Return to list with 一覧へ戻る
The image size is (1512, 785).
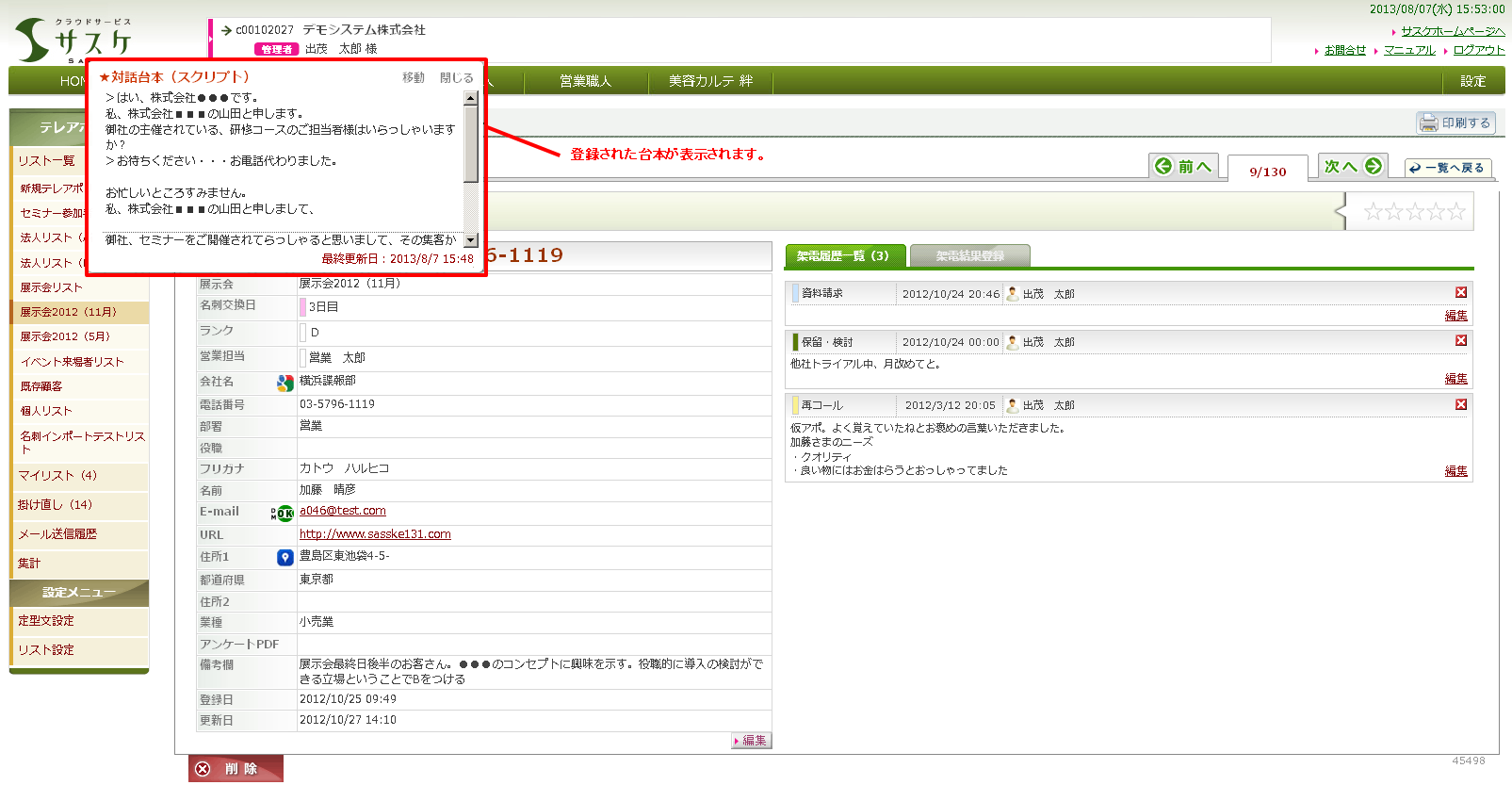pos(1448,168)
